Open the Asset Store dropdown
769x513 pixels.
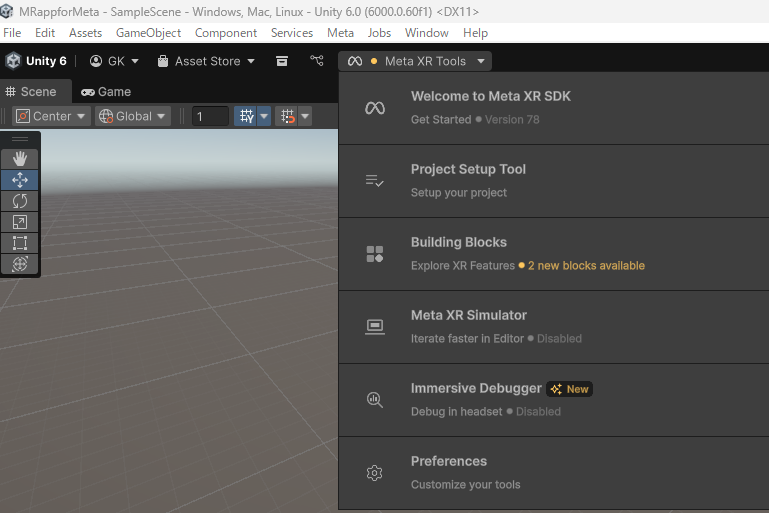click(x=251, y=61)
